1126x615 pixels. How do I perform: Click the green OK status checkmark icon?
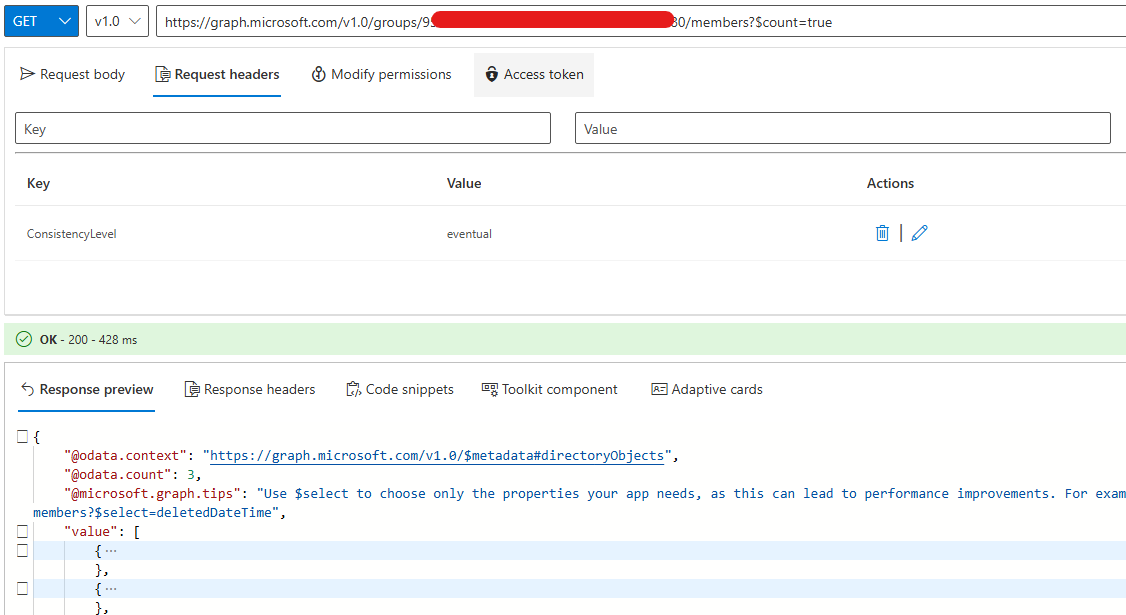click(x=23, y=339)
